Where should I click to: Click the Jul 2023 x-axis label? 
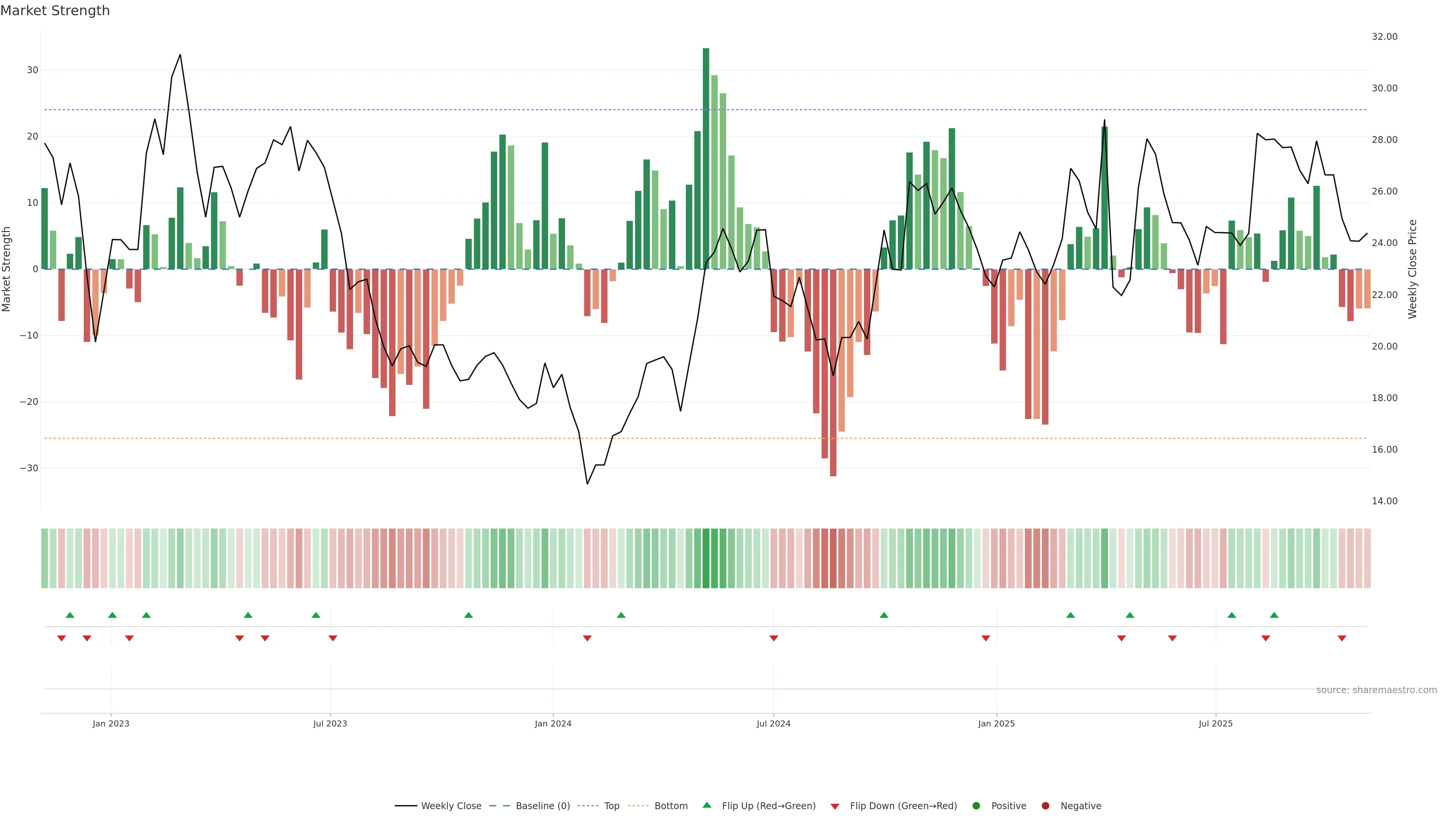pyautogui.click(x=330, y=723)
